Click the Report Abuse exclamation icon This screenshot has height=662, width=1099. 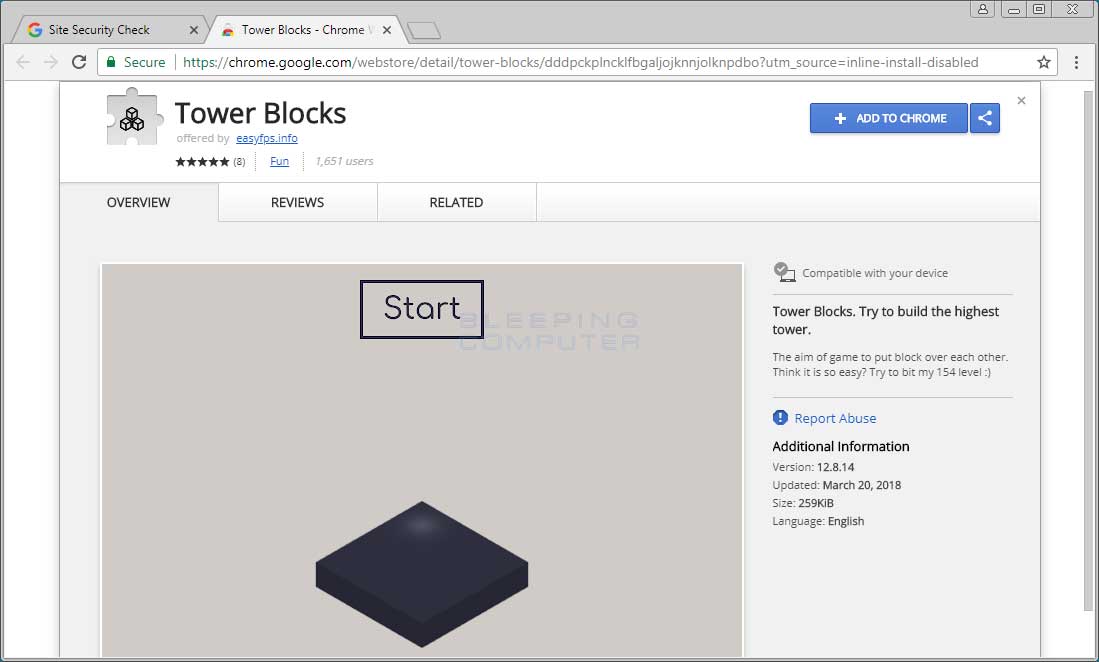tap(780, 417)
